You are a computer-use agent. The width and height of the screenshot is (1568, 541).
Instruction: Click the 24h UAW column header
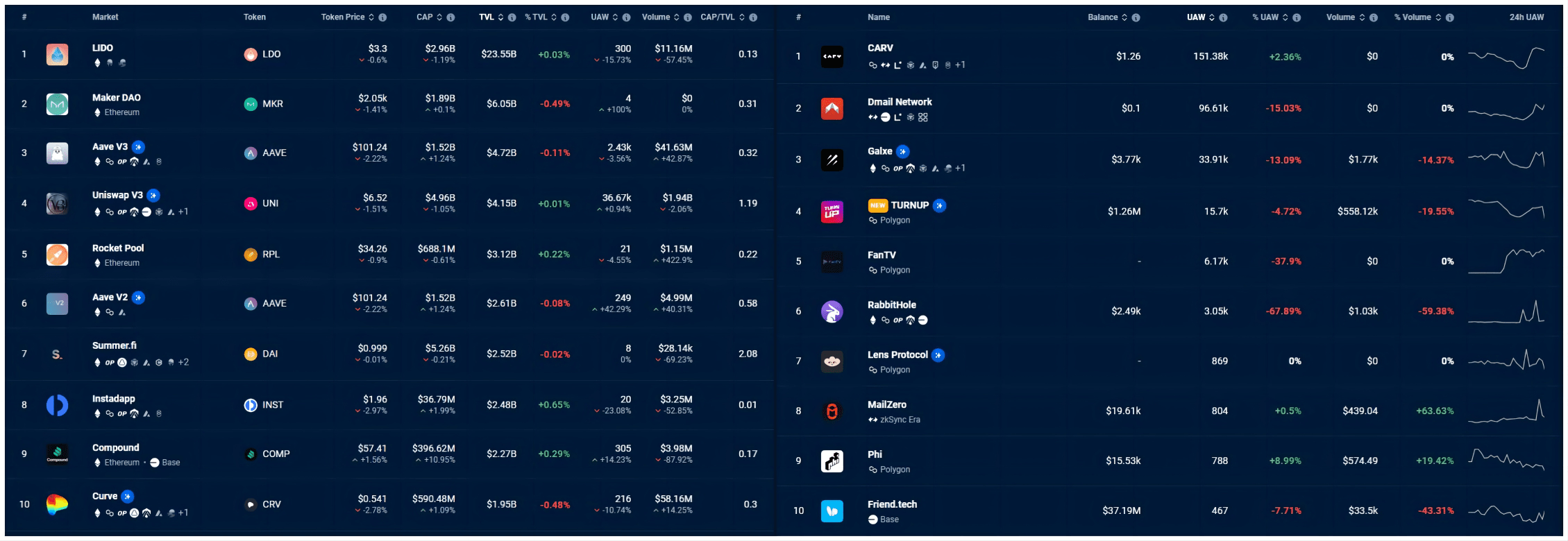(1526, 17)
